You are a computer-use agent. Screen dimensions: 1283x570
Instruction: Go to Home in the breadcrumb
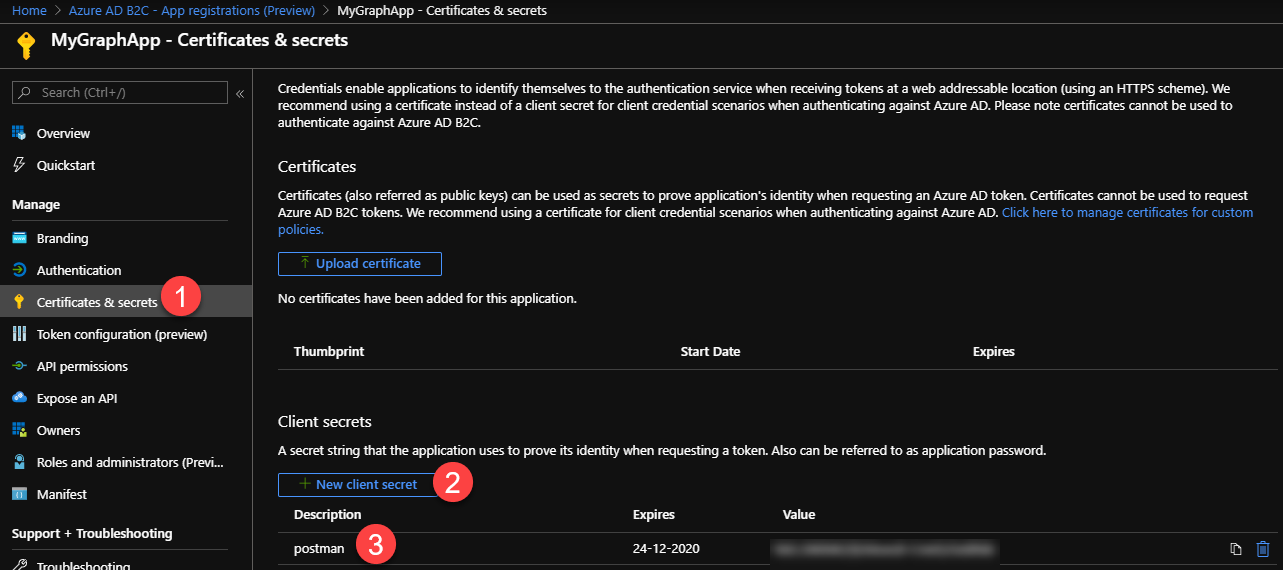point(29,10)
